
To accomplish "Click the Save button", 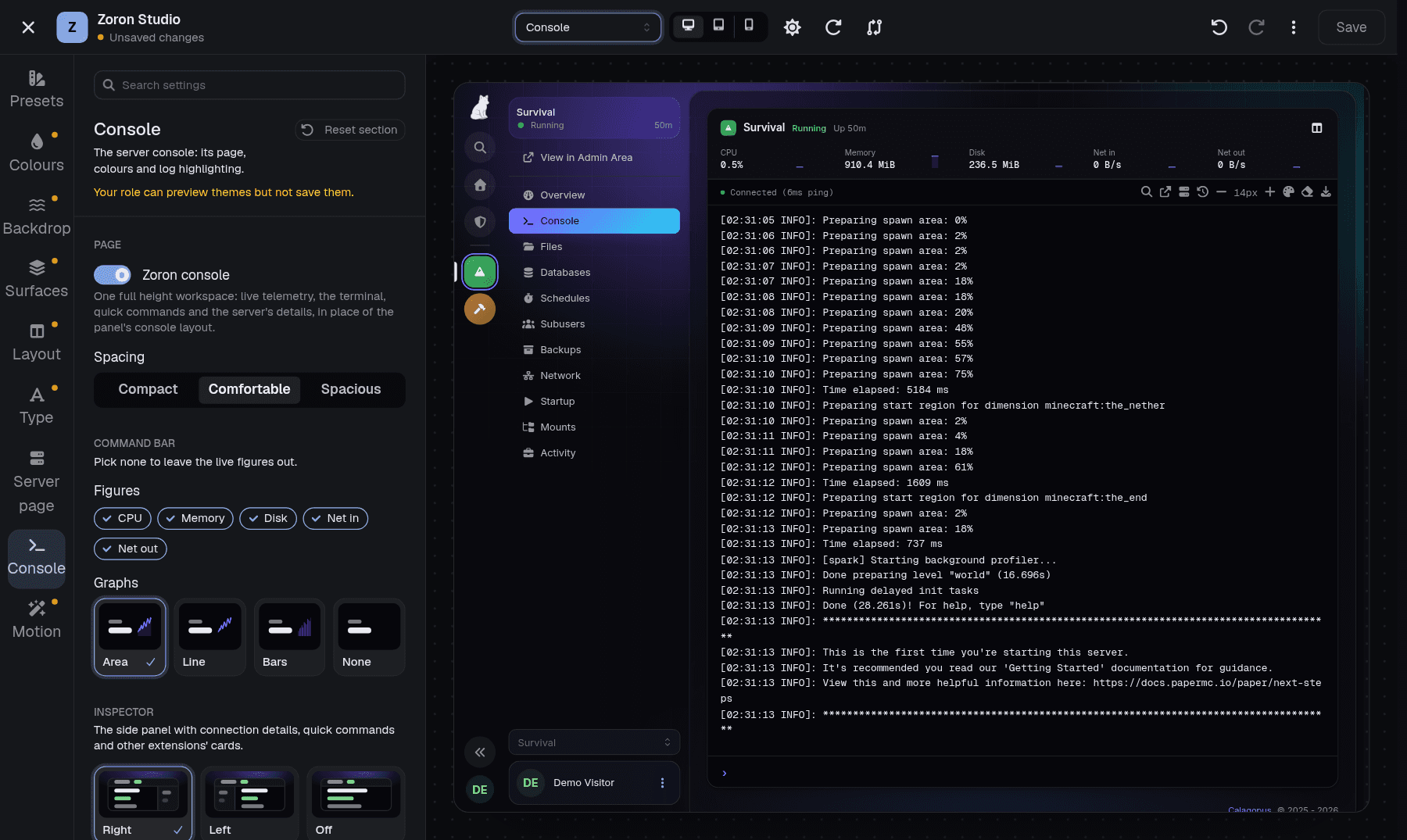I will 1352,27.
